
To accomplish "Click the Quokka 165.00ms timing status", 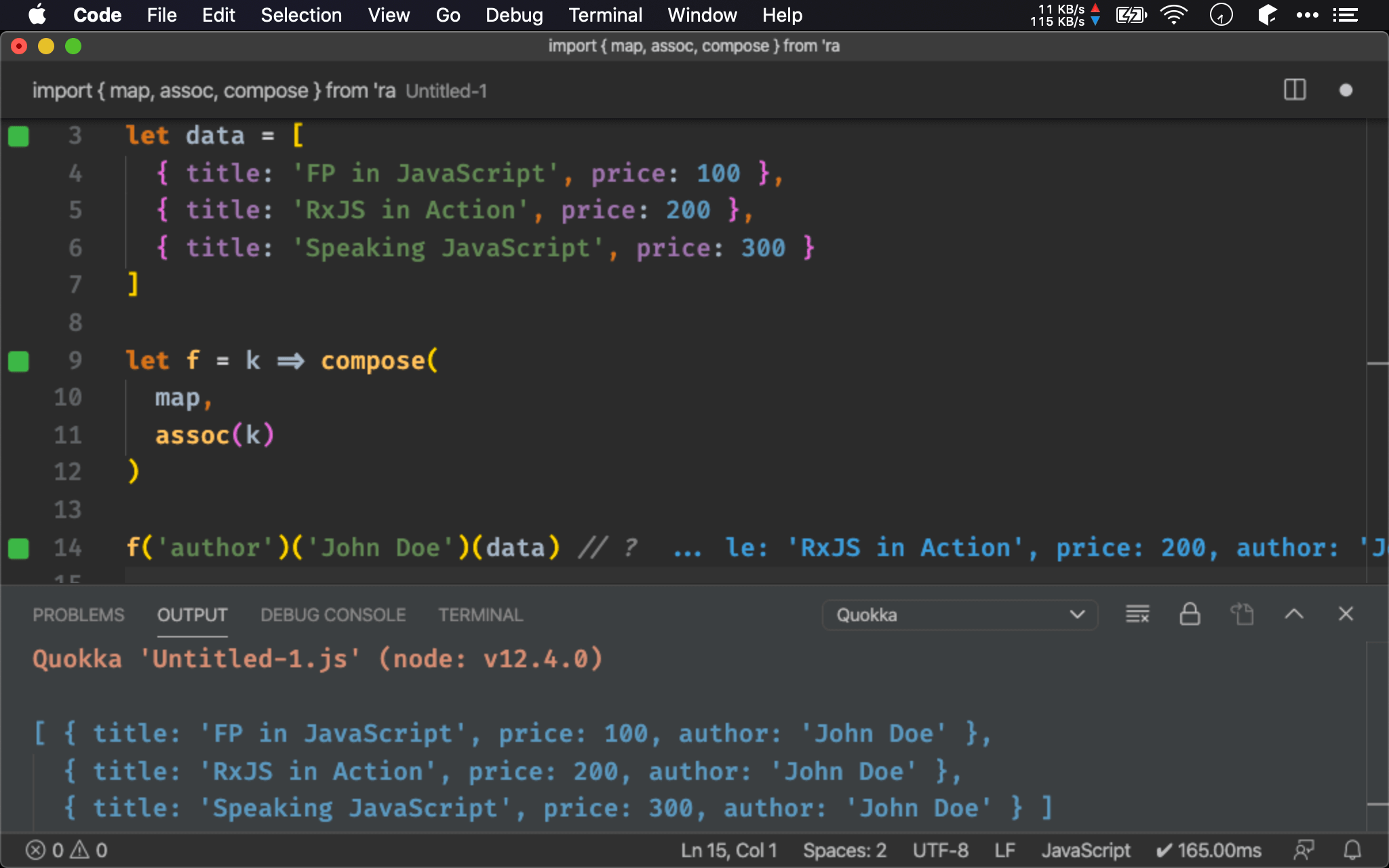I will 1209,850.
